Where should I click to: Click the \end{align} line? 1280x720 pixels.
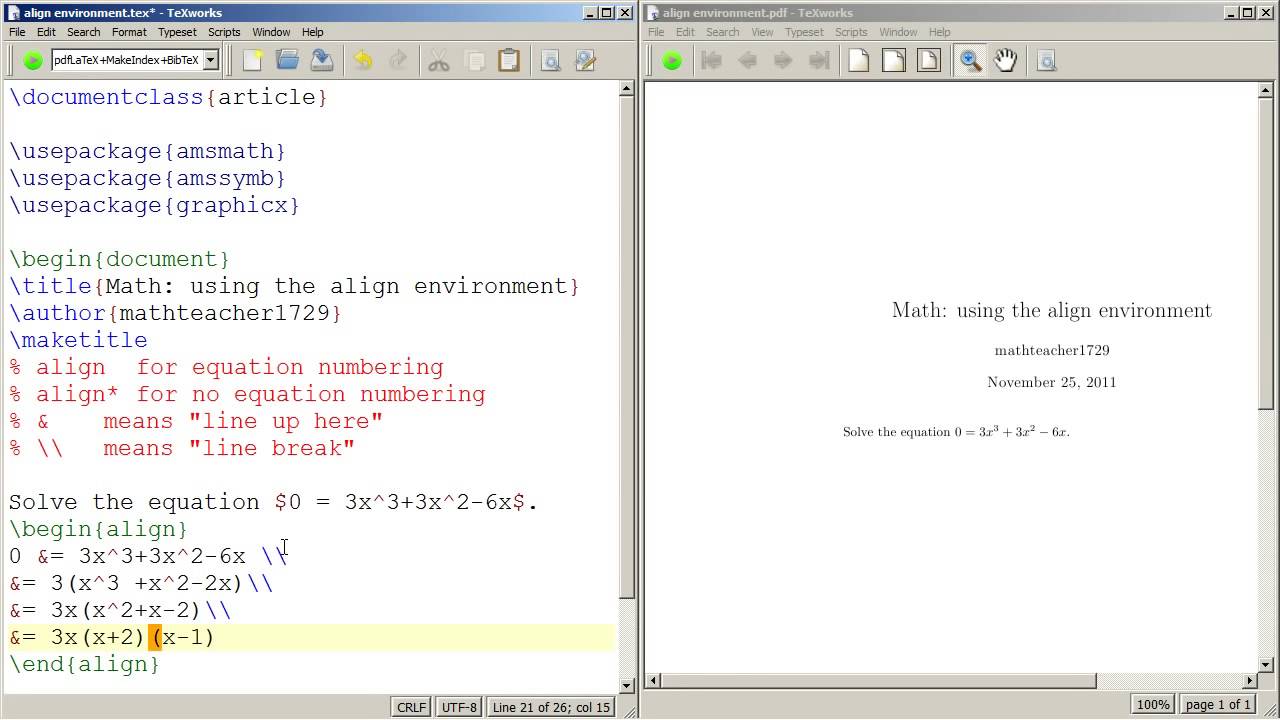[x=84, y=664]
